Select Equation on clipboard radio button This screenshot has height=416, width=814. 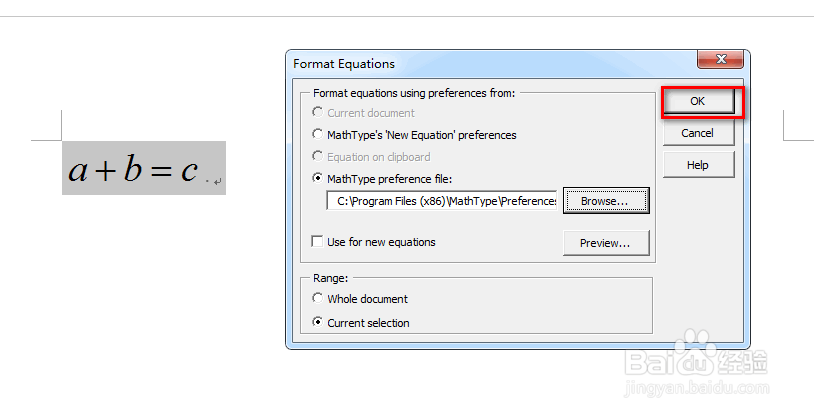[x=317, y=156]
